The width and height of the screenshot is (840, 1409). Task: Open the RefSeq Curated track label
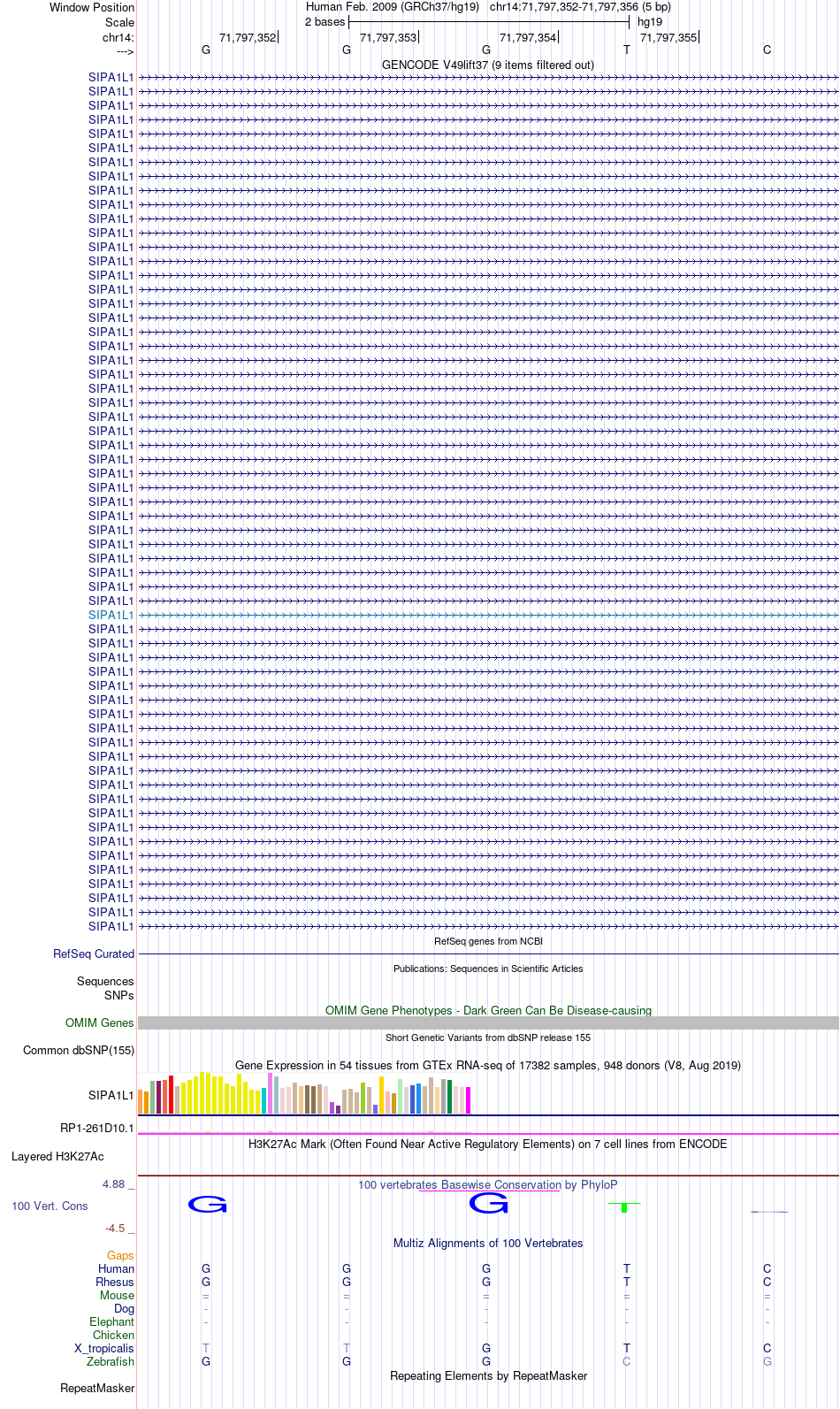94,953
